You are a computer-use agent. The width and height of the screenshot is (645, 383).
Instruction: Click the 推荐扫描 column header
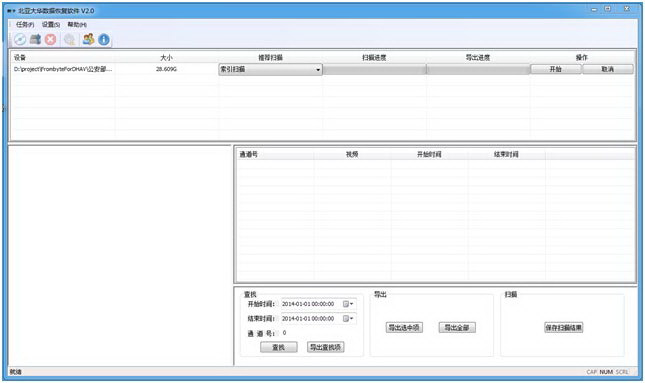point(270,58)
